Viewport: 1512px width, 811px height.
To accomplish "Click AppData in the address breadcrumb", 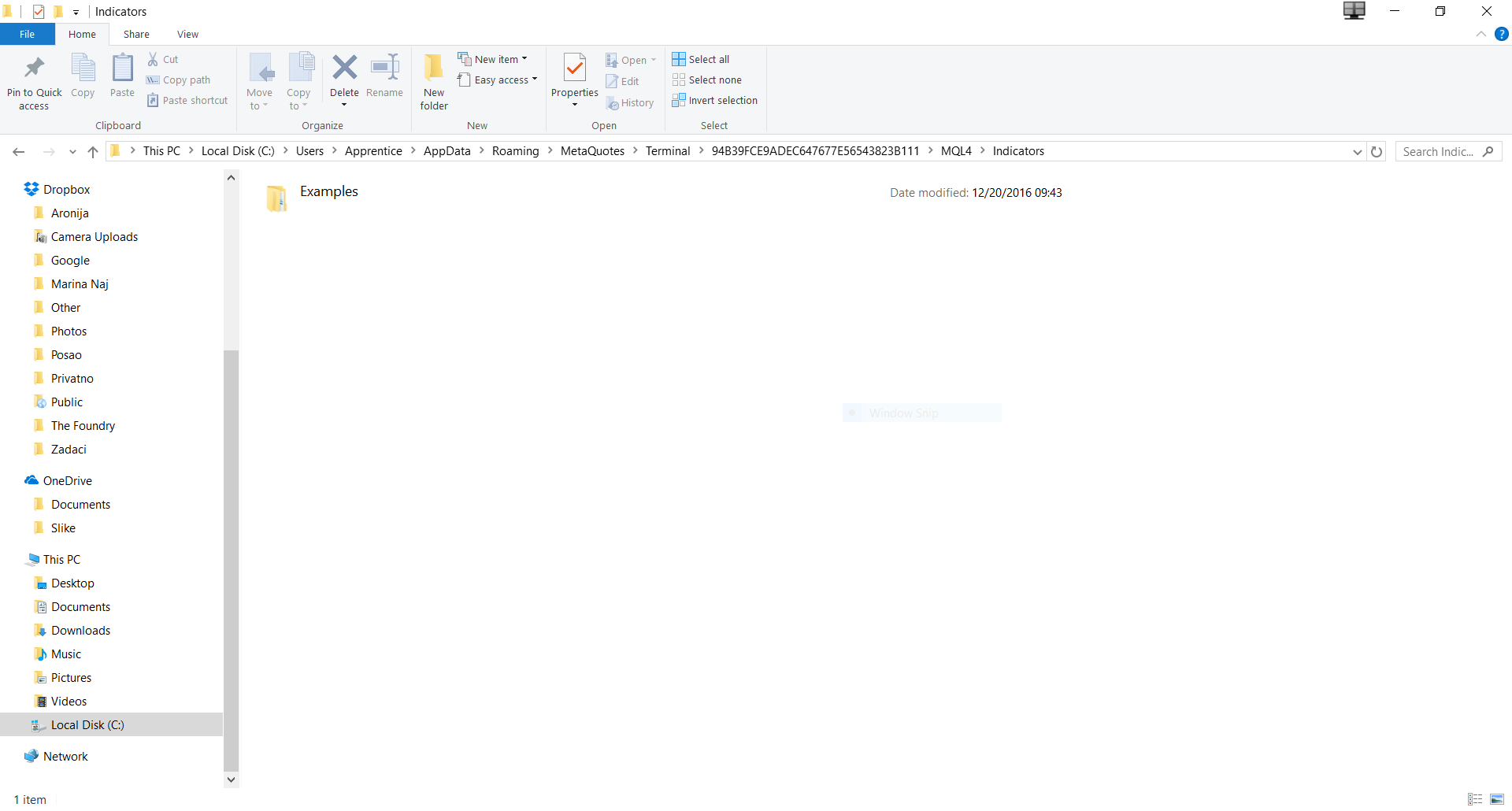I will pos(447,151).
